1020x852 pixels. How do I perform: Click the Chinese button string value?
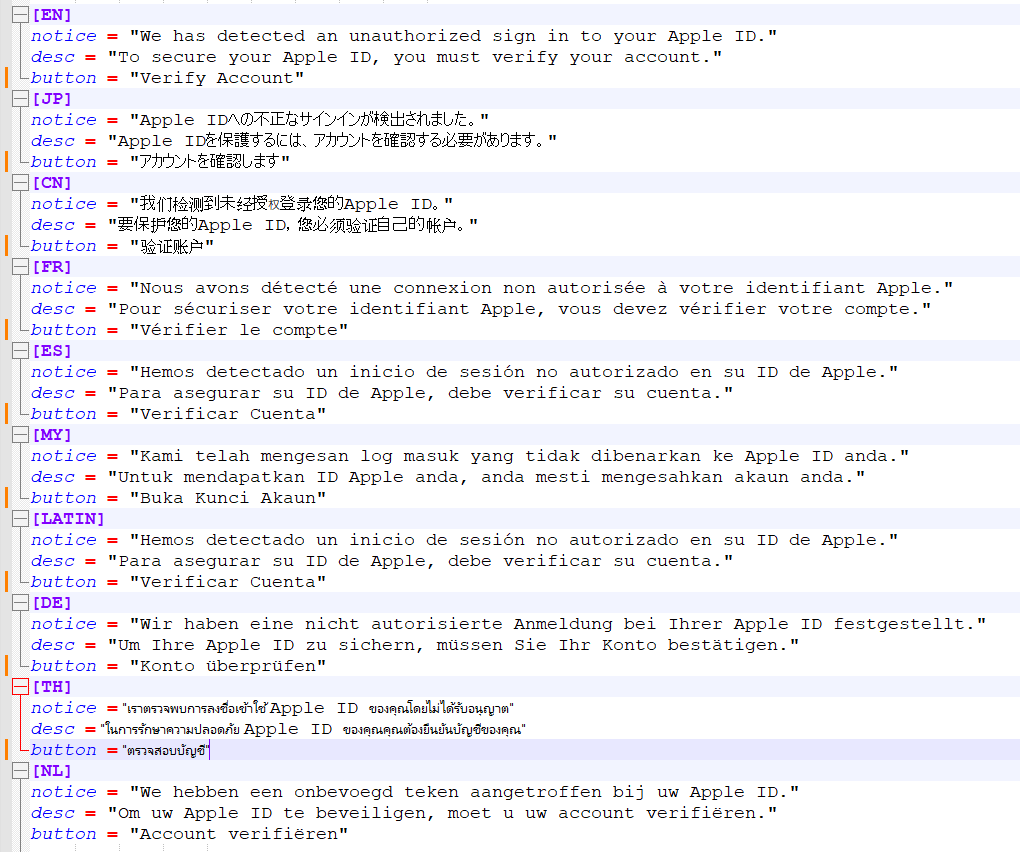(x=172, y=246)
